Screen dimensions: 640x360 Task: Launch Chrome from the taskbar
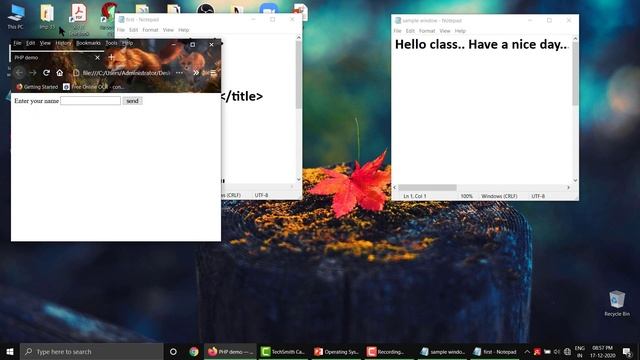click(194, 351)
